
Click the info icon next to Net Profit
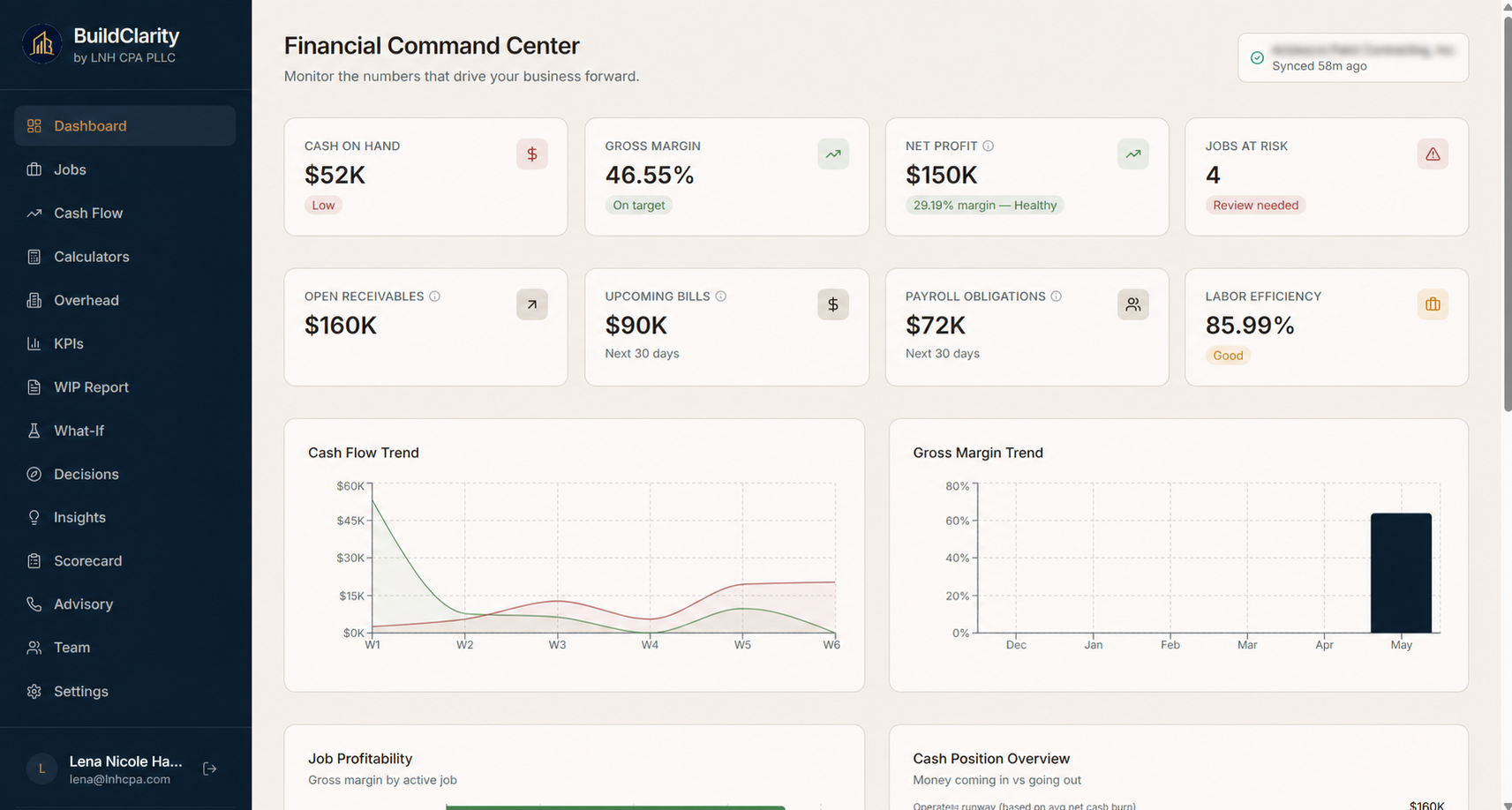point(989,146)
